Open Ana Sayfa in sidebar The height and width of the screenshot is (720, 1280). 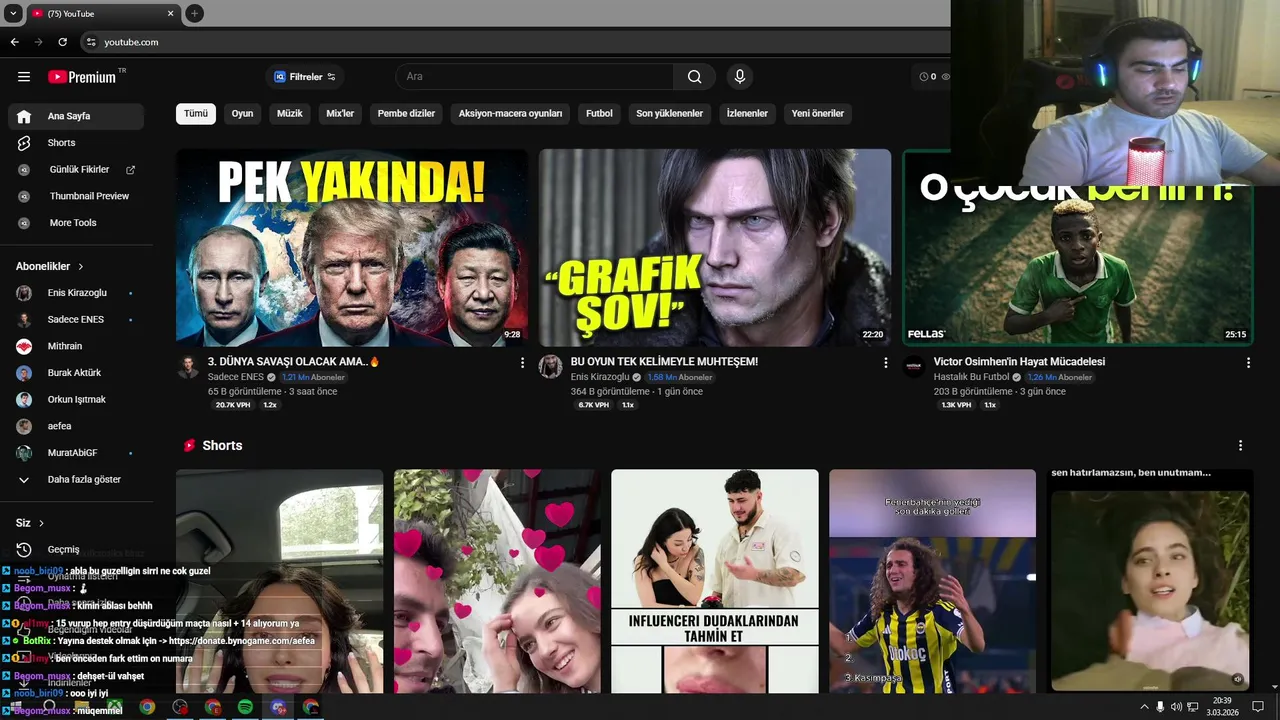(x=76, y=116)
